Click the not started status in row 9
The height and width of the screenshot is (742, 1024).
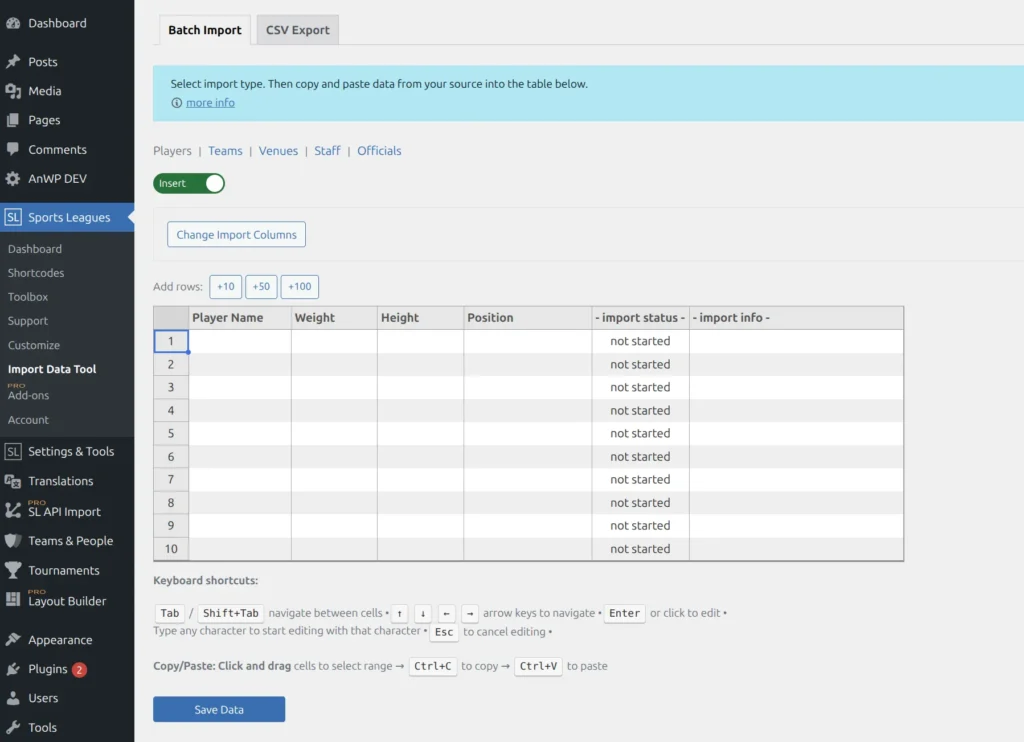[x=640, y=526]
